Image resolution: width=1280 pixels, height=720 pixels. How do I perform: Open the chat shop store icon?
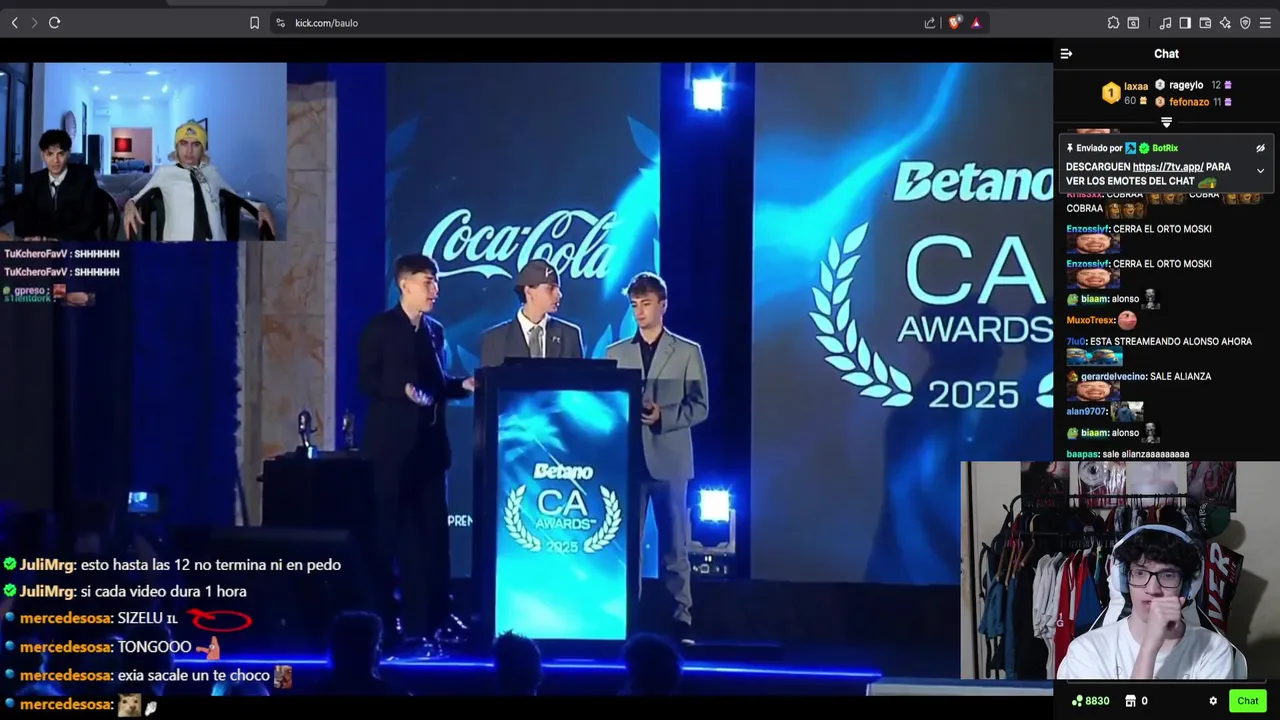pos(1130,701)
